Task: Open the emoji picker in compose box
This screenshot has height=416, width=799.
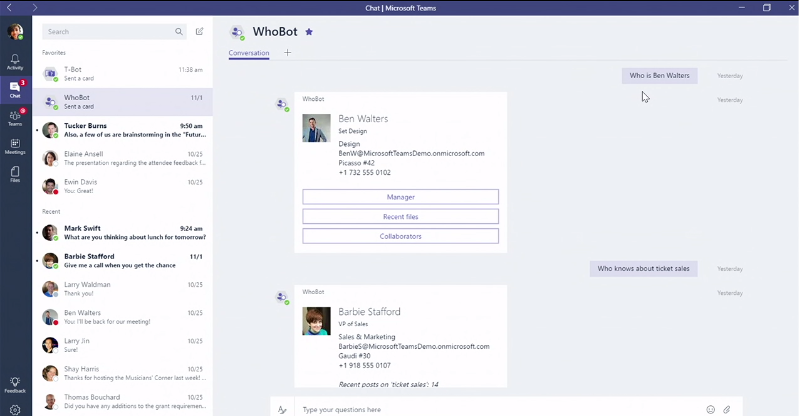Action: click(711, 409)
